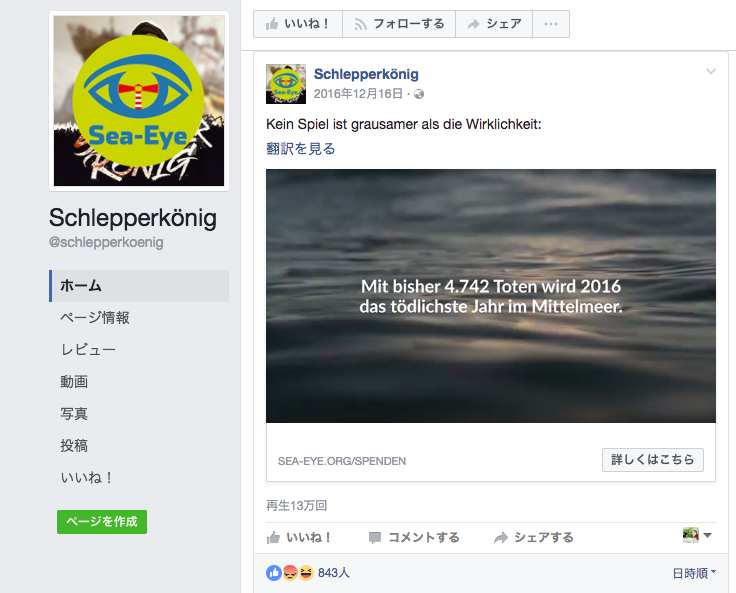736x593 pixels.
Task: Click the 詳しくはこちら button
Action: coord(652,460)
